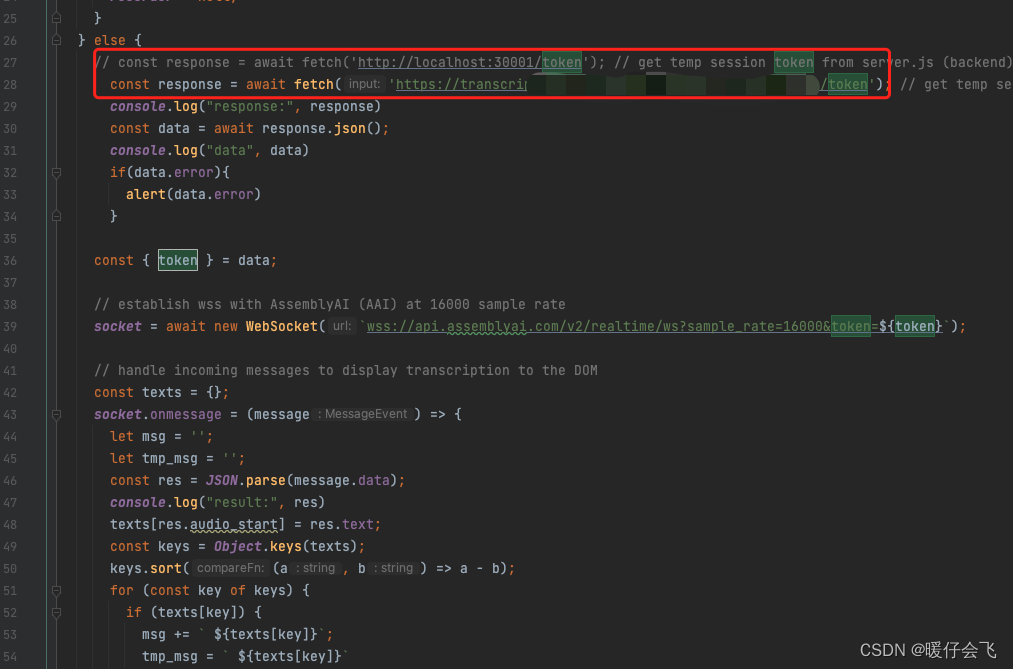Click response.json() on line 30
The width and height of the screenshot is (1013, 669).
[321, 129]
